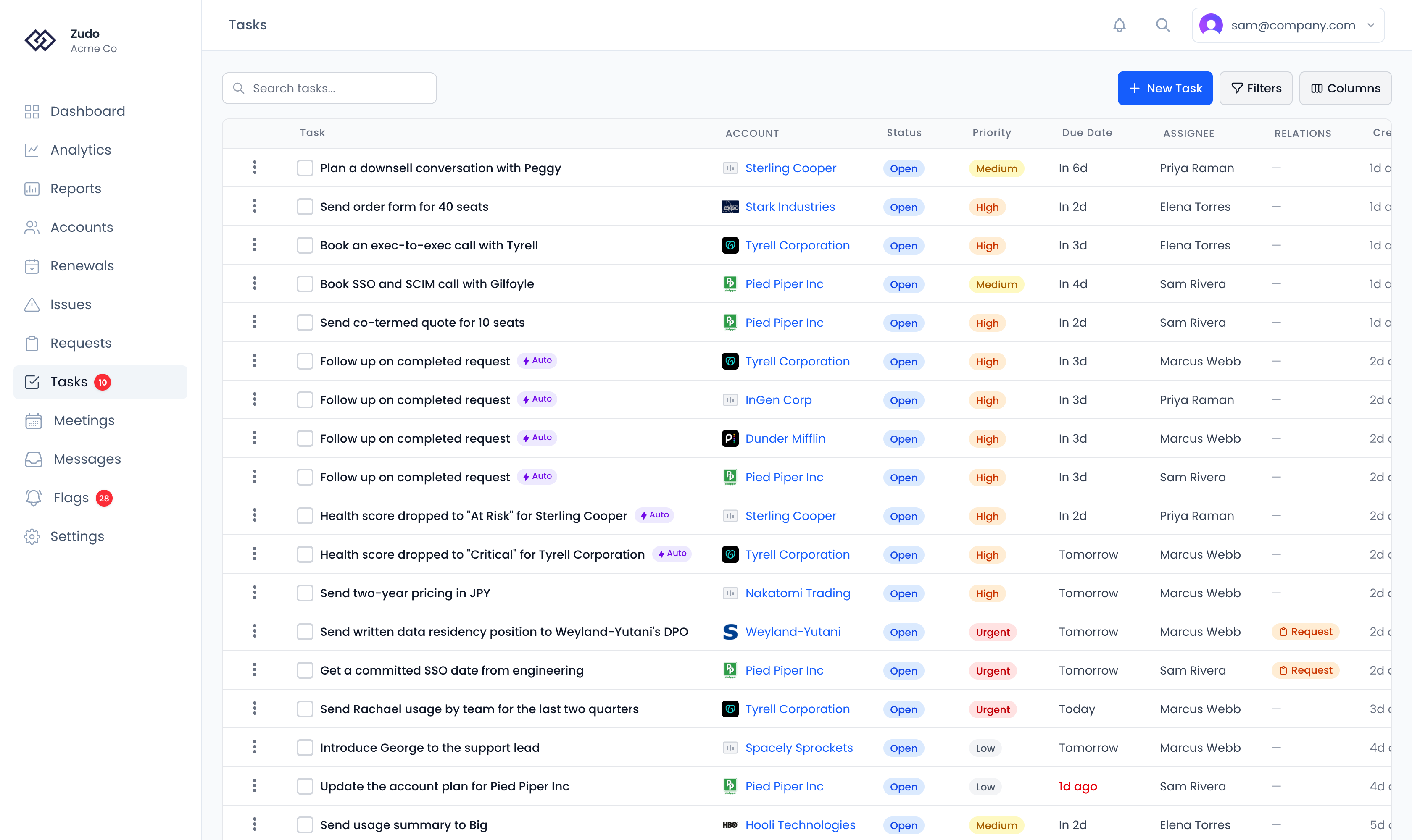Open the Columns chooser

(x=1345, y=88)
